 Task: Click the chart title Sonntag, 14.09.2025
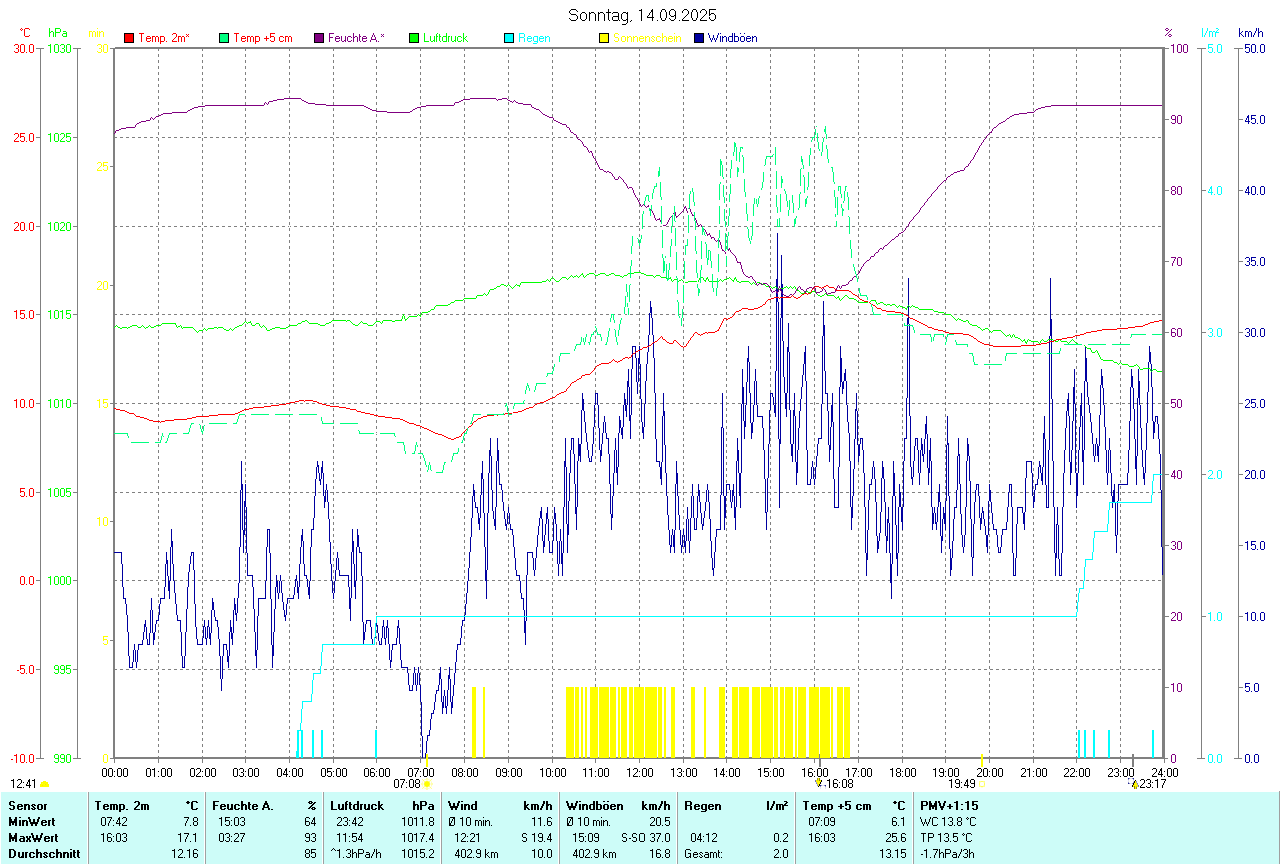[642, 15]
